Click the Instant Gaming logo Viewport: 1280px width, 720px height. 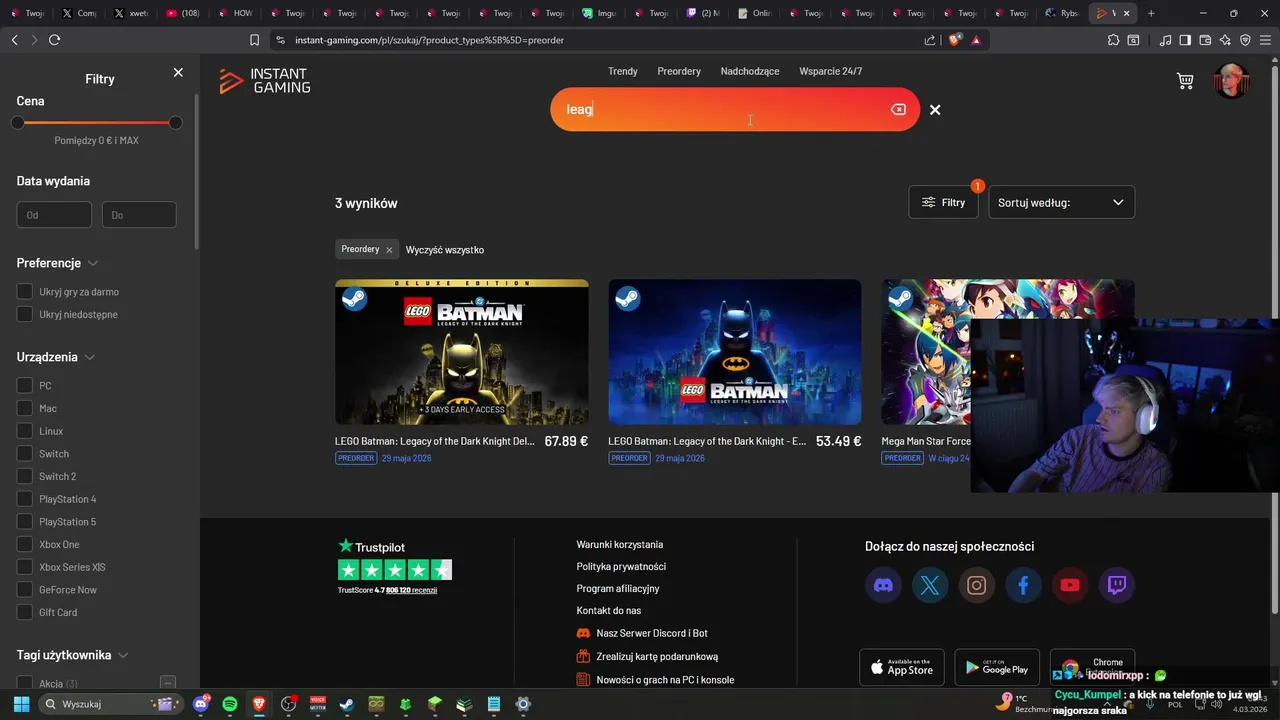tap(265, 81)
